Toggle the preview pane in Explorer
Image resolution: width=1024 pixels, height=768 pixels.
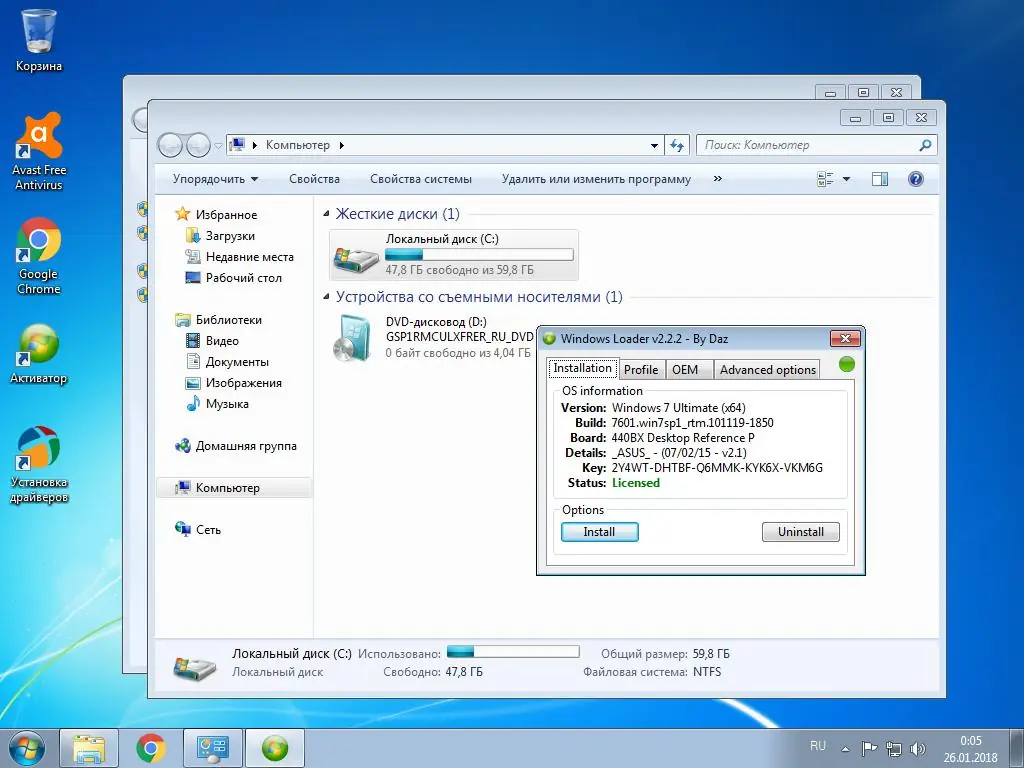point(879,179)
